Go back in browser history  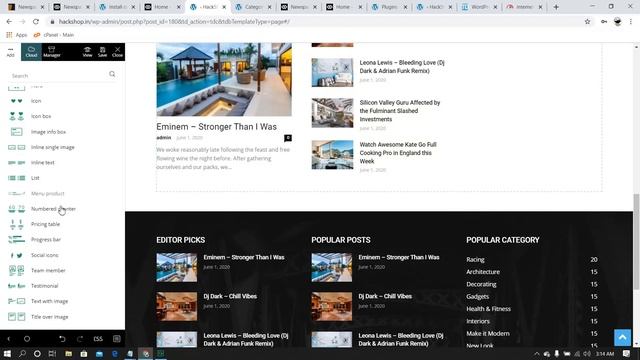pyautogui.click(x=9, y=22)
